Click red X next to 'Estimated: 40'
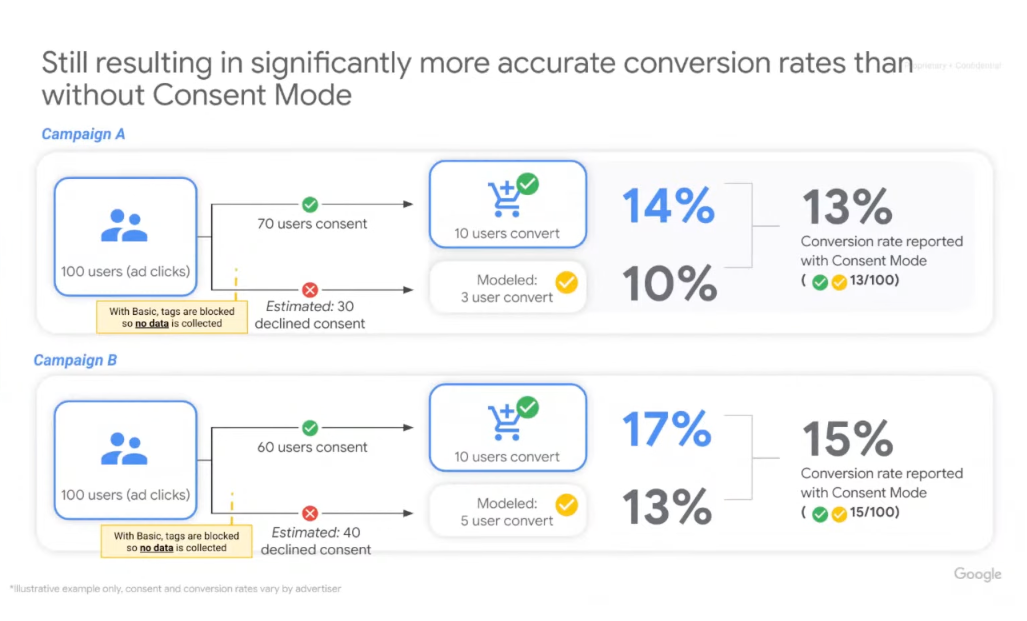Viewport: 1027px width, 621px height. point(310,513)
